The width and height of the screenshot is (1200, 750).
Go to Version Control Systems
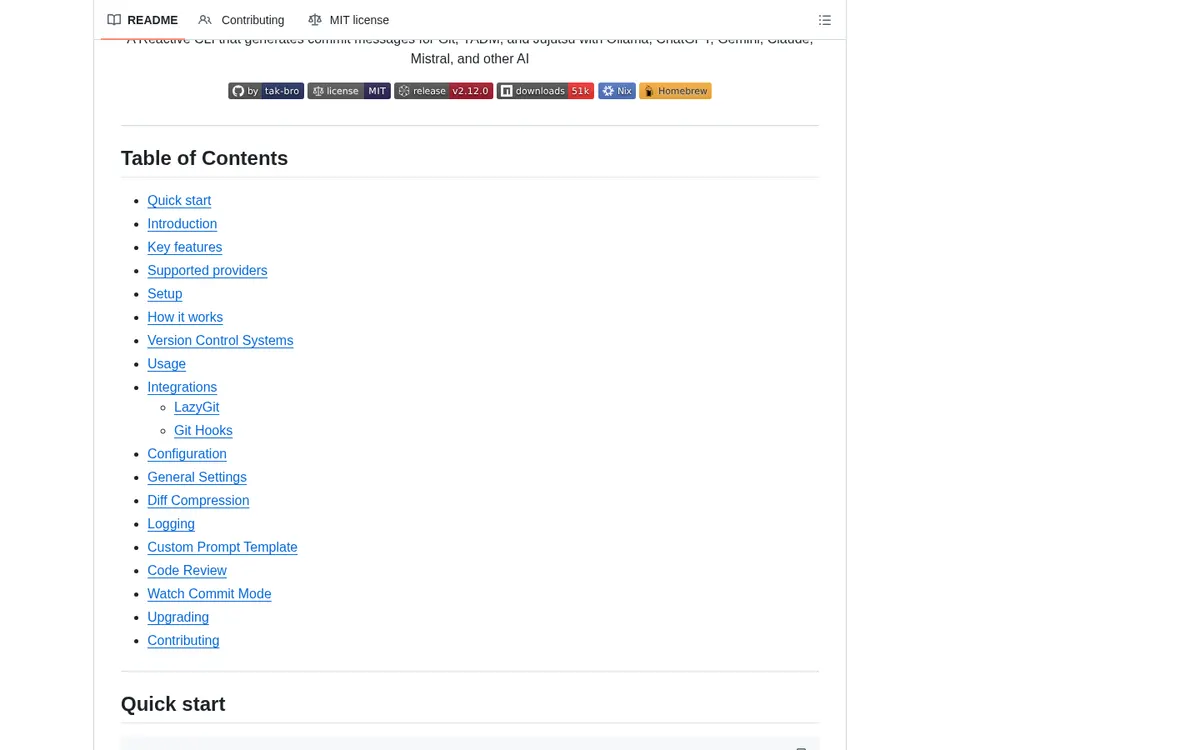coord(220,341)
